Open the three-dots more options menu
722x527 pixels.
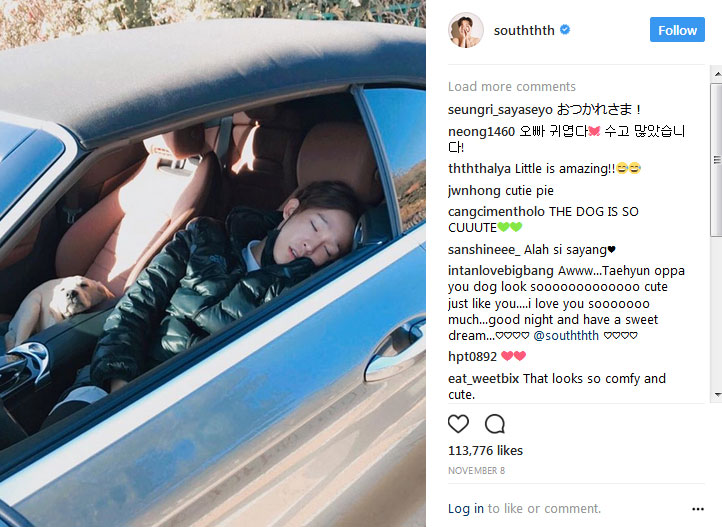pyautogui.click(x=698, y=509)
